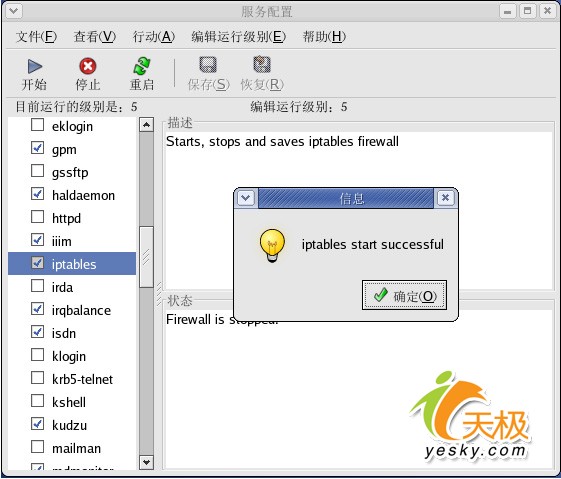The image size is (561, 479).
Task: Toggle the kudzu service checkbox
Action: pyautogui.click(x=38, y=424)
